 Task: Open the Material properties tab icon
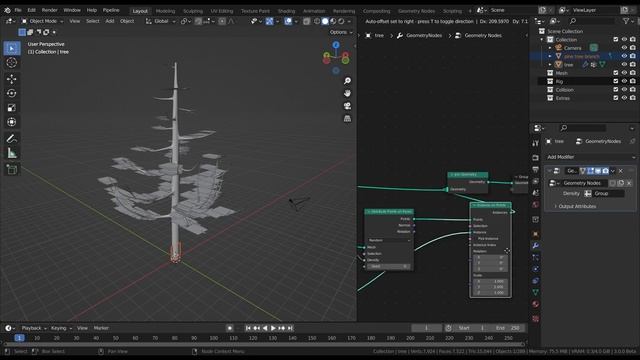point(536,304)
